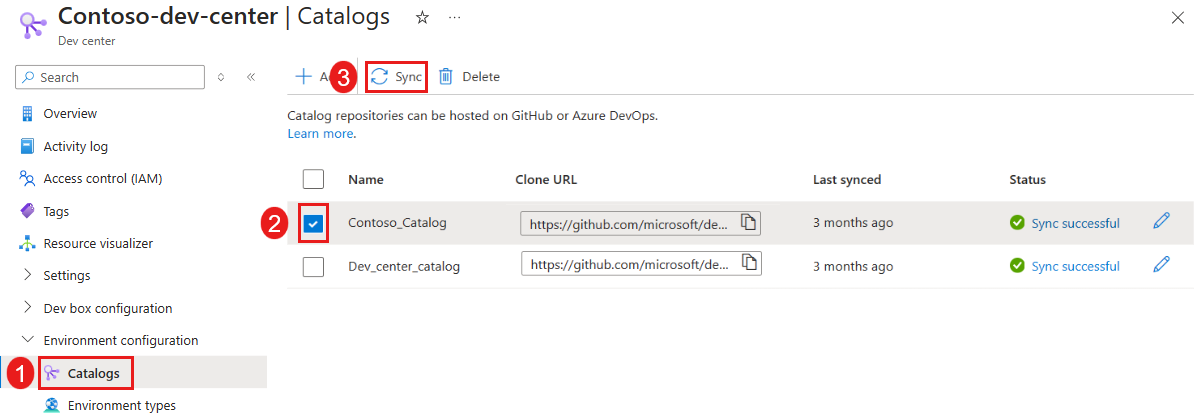Click the favorite star icon

[x=422, y=18]
